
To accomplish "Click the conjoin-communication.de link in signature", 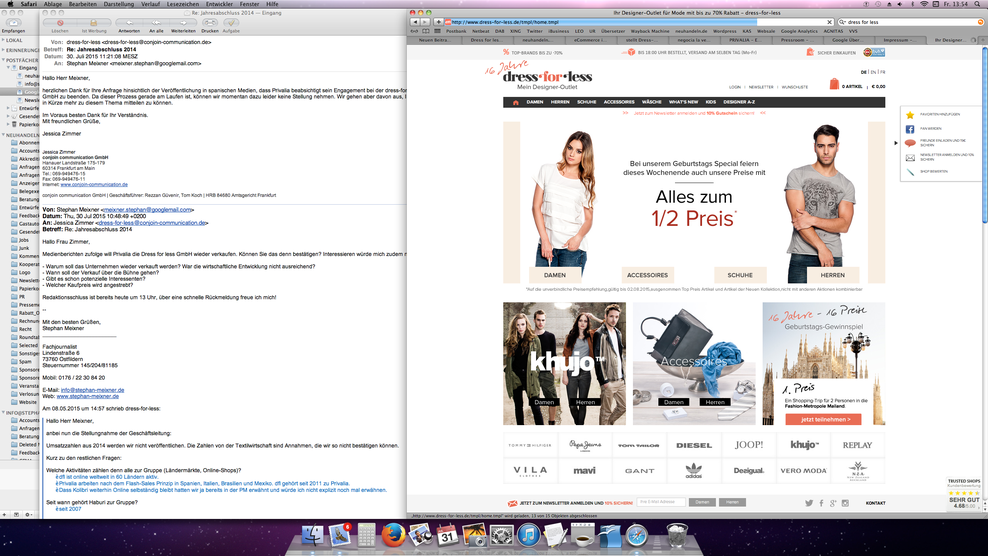I will click(x=94, y=185).
